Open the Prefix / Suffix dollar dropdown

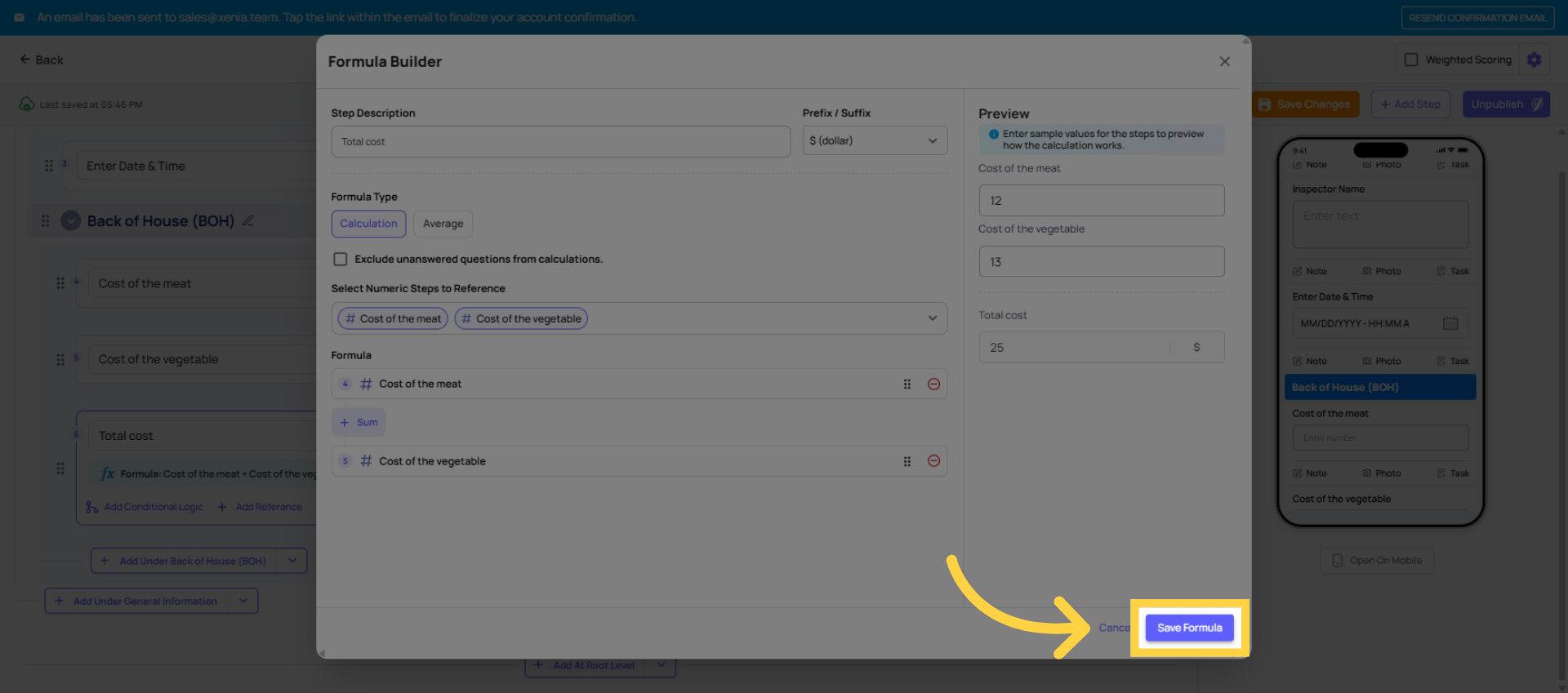click(x=874, y=141)
